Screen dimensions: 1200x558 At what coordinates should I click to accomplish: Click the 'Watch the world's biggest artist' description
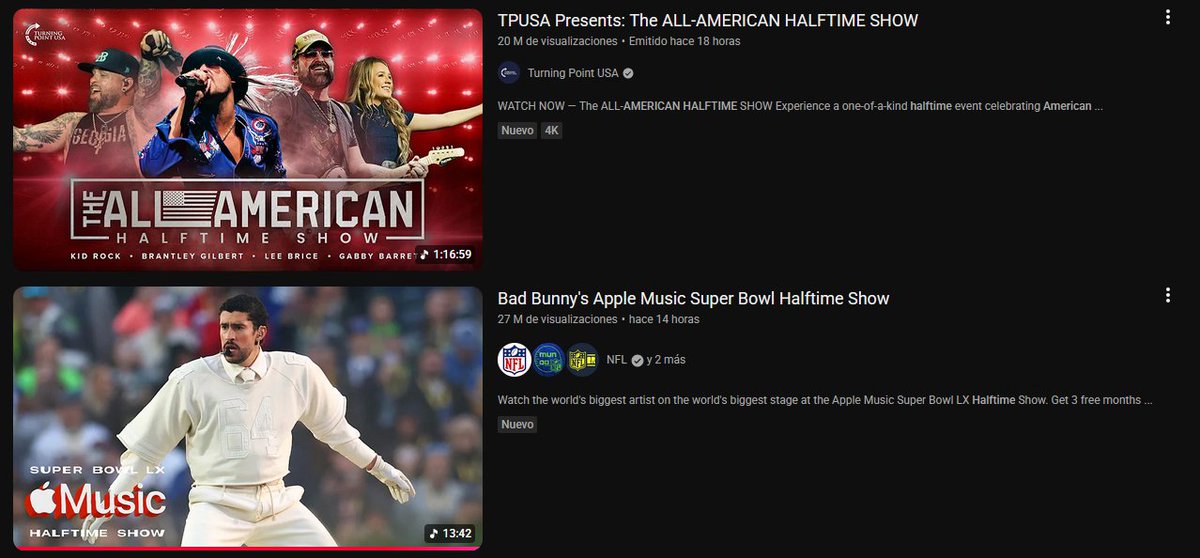click(825, 399)
